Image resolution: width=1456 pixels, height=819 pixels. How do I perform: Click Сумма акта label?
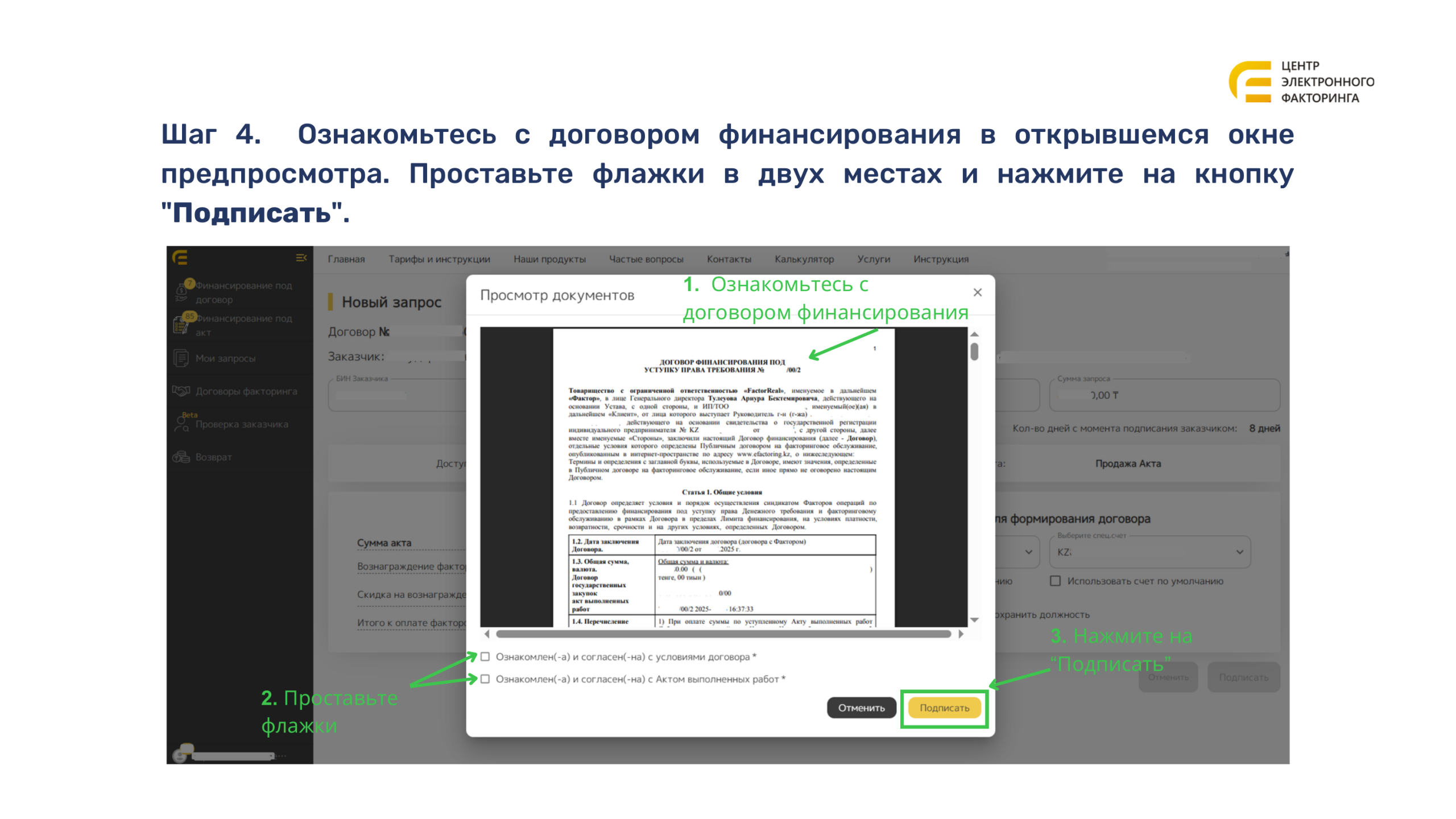384,543
